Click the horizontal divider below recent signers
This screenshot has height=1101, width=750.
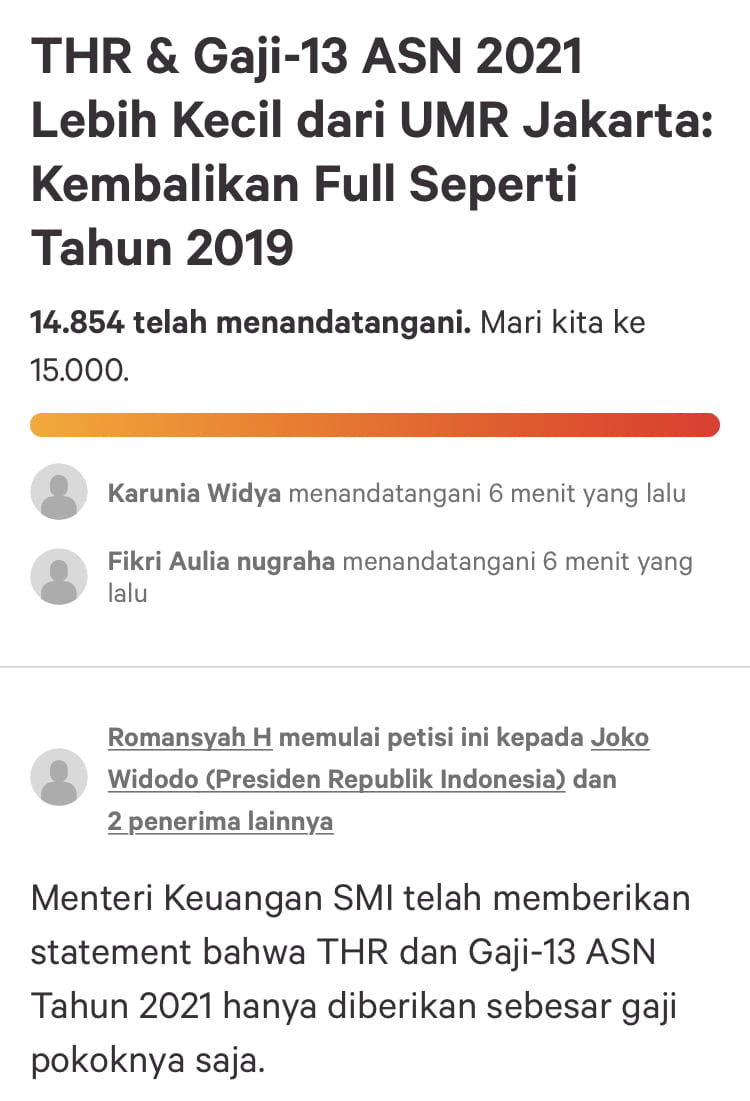(375, 666)
